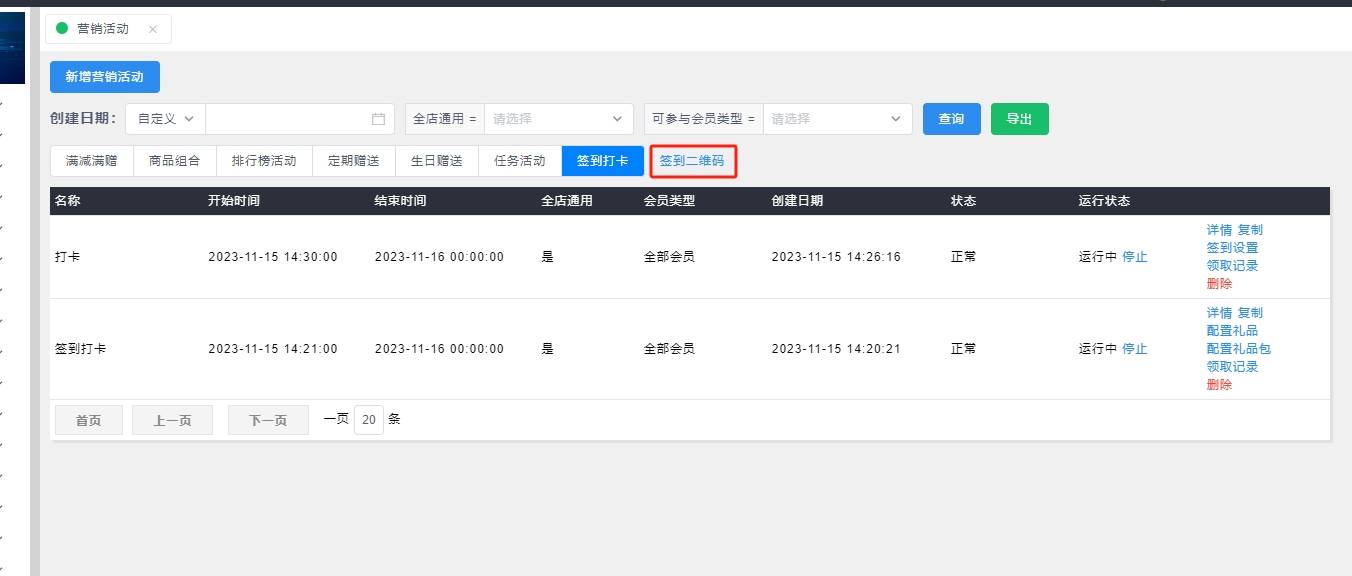This screenshot has width=1352, height=576.
Task: Open the calendar icon in the date field
Action: click(378, 119)
